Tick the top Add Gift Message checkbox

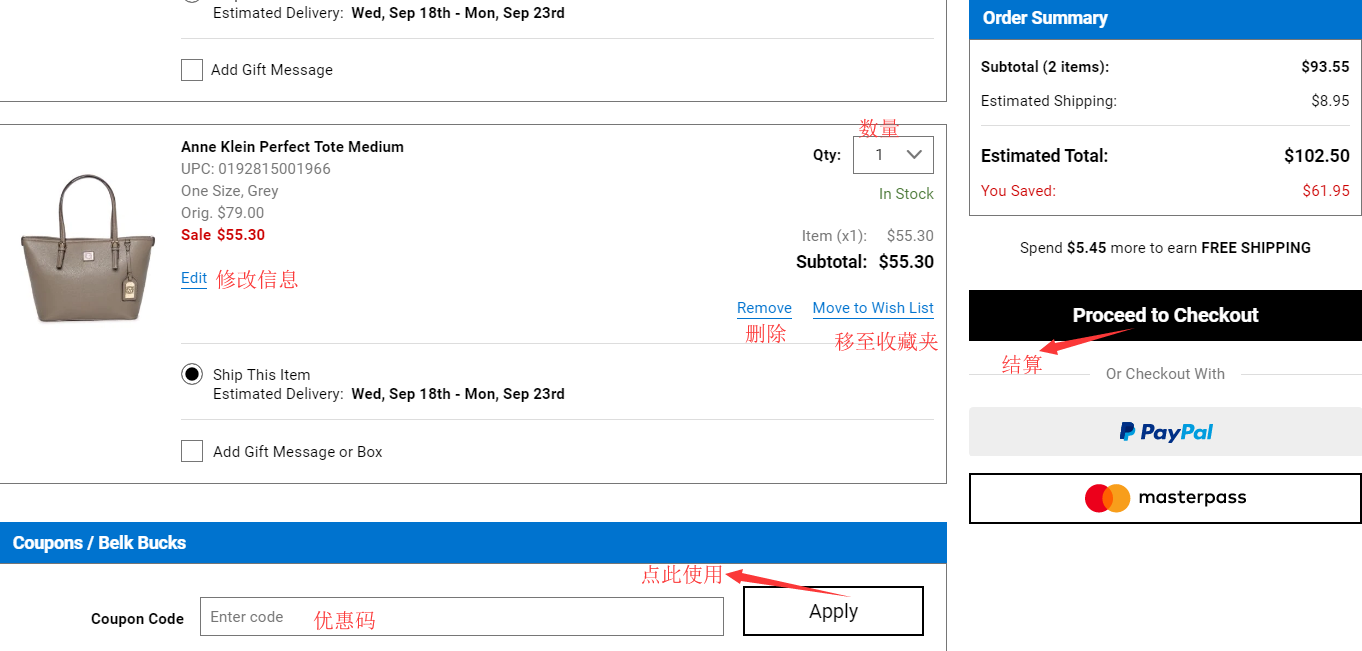click(192, 70)
